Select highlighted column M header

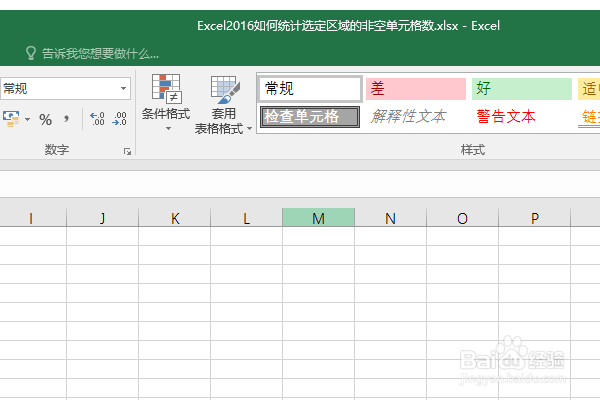(x=318, y=217)
